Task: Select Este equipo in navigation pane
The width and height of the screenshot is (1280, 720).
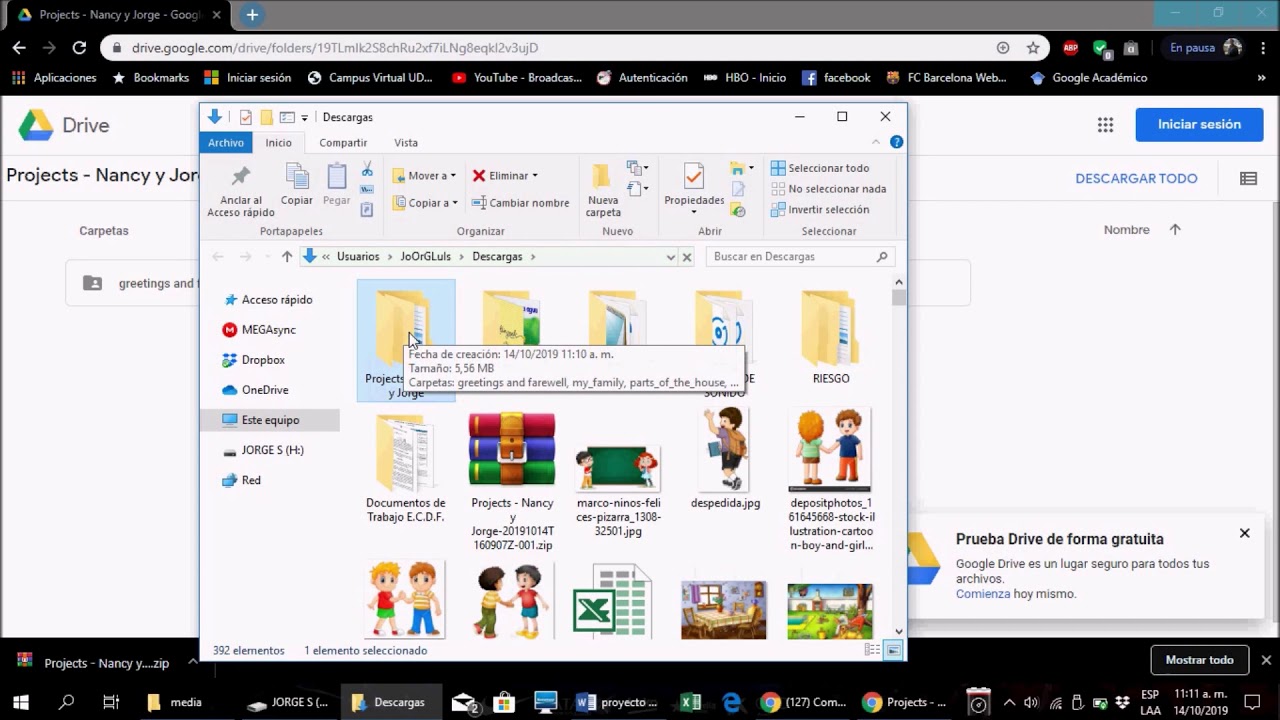Action: pos(270,420)
